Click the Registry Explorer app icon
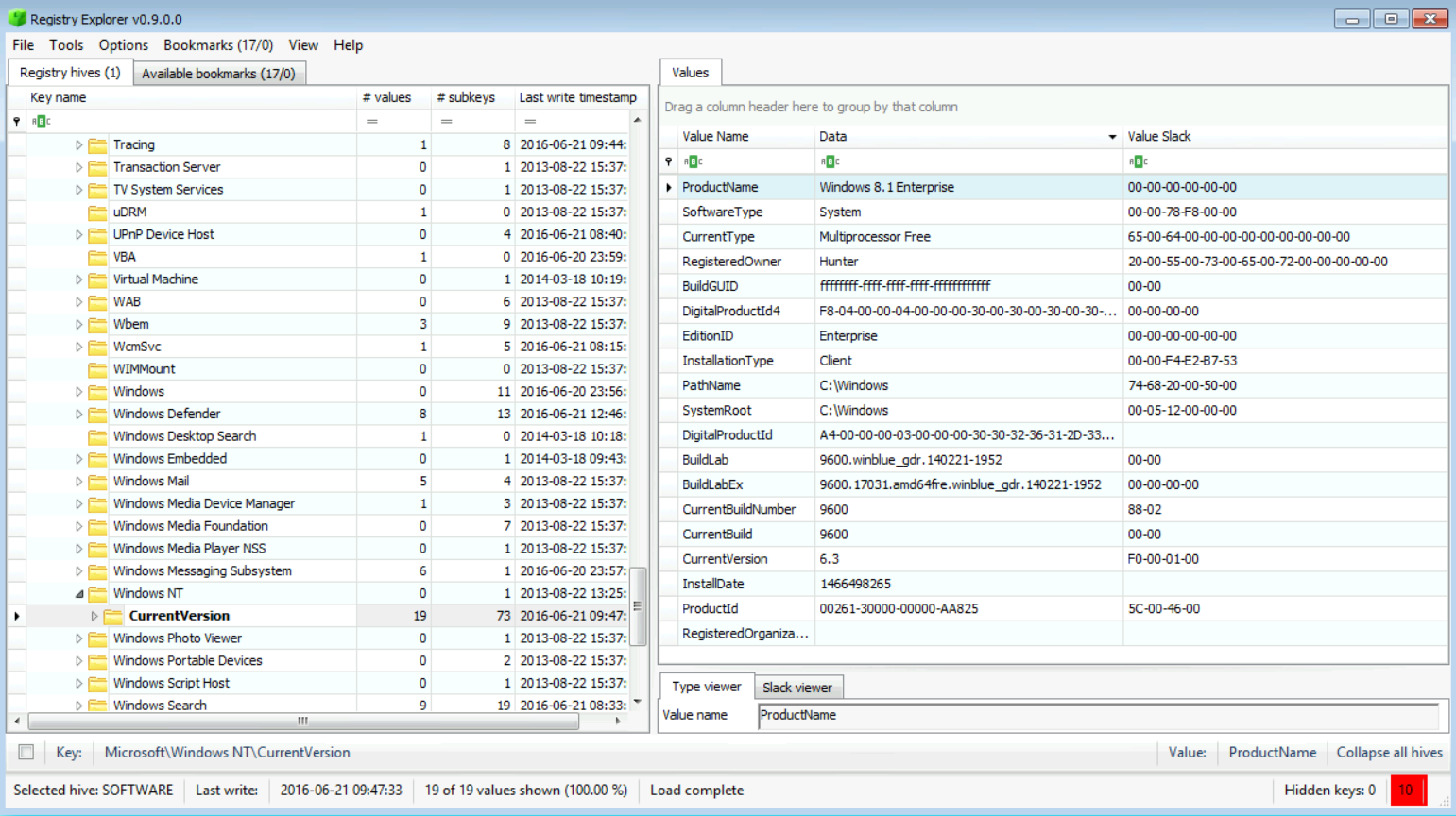 [17, 18]
